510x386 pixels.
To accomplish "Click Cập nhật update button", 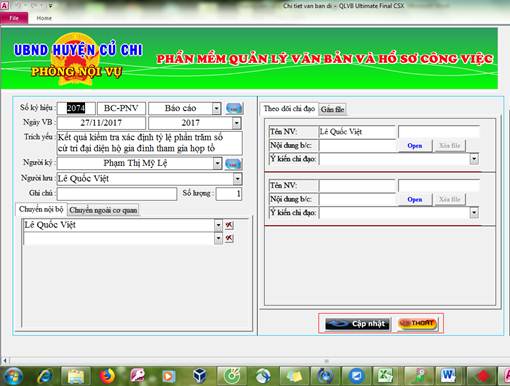I will pyautogui.click(x=357, y=324).
